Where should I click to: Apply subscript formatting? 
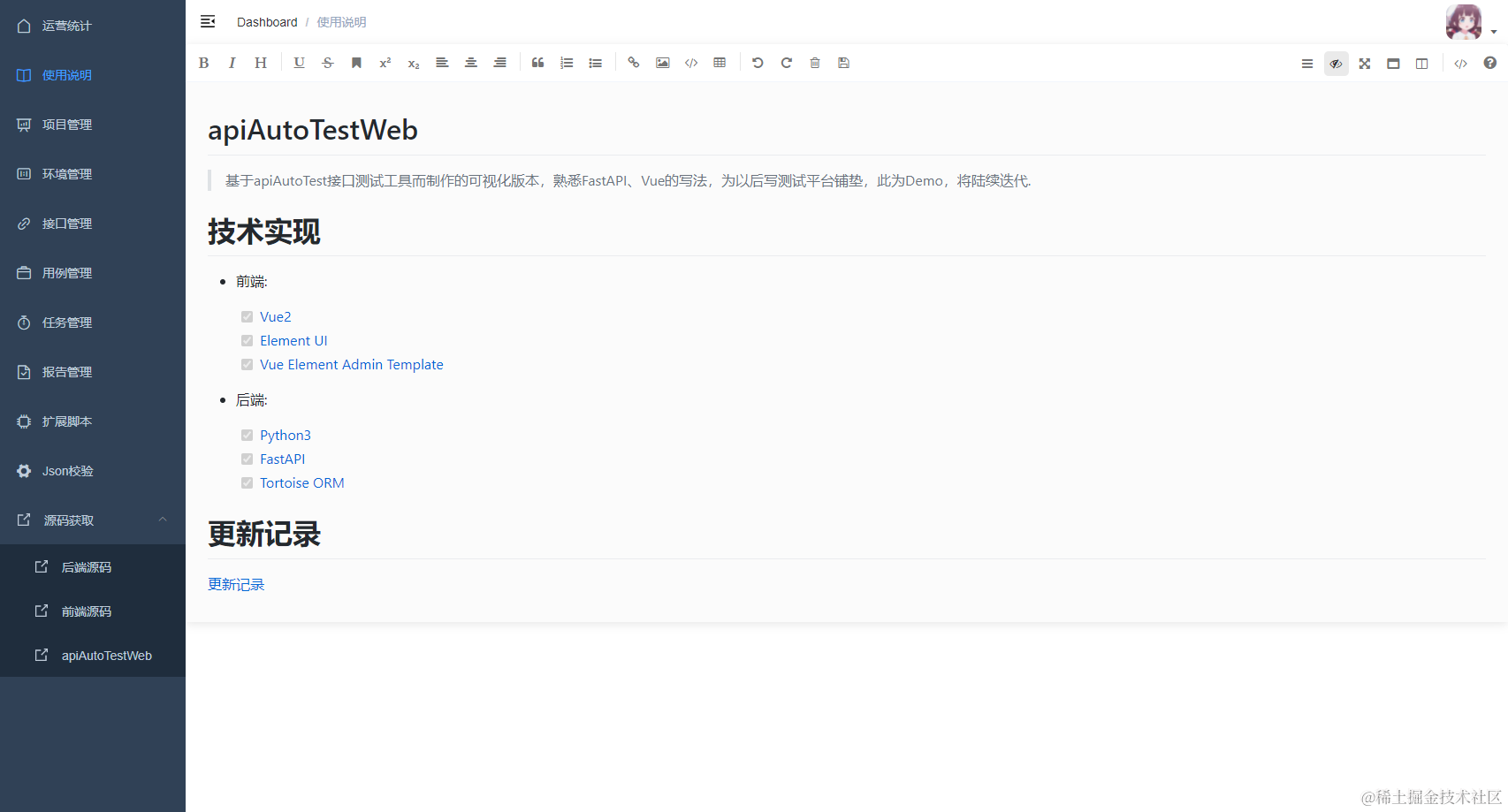pos(414,63)
